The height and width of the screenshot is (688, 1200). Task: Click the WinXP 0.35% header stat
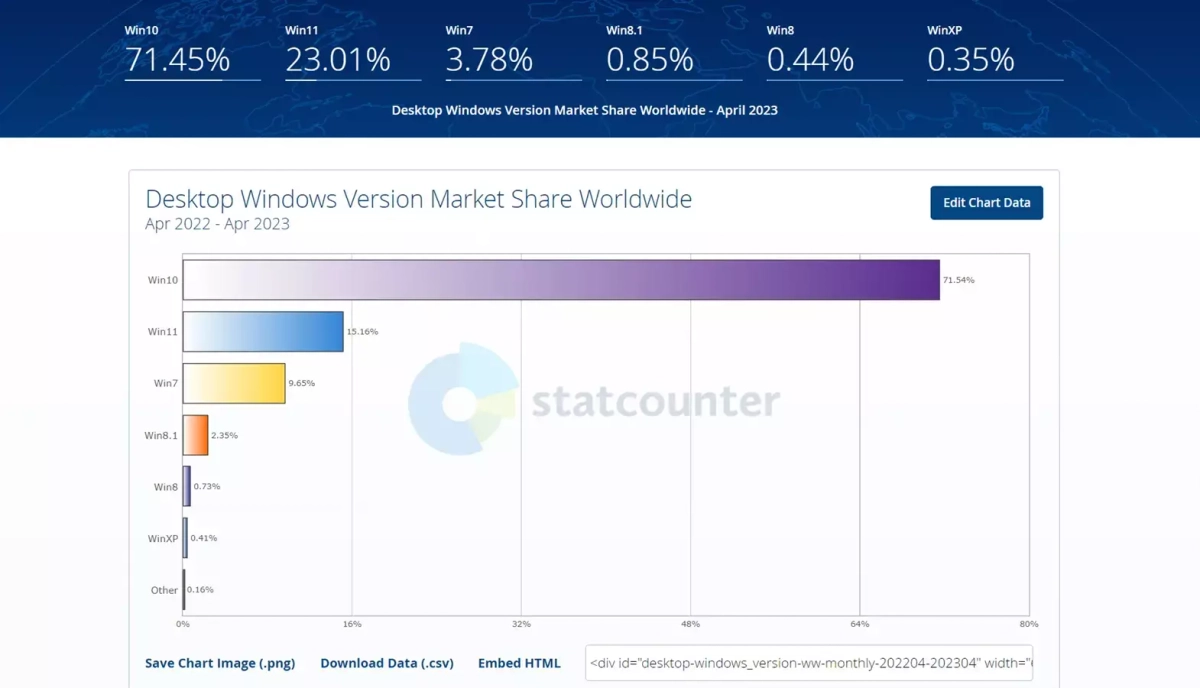(x=971, y=59)
